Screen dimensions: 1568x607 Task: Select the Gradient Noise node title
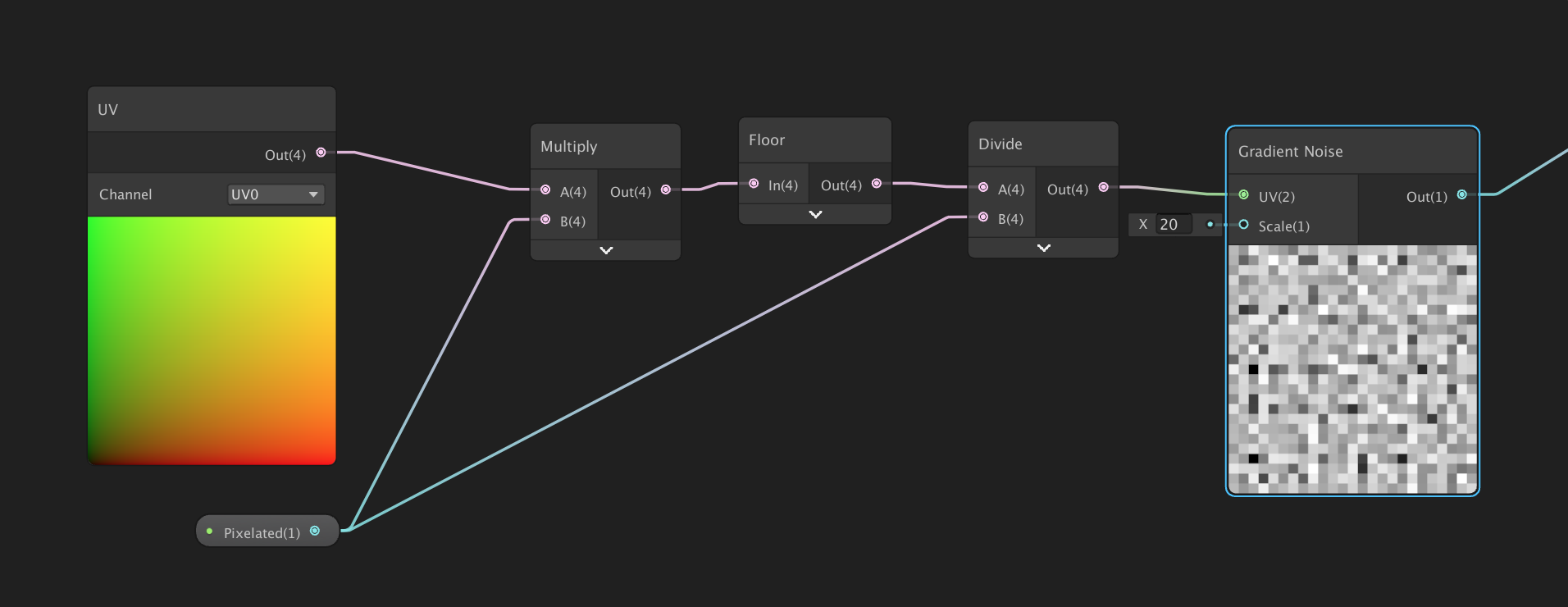pos(1290,152)
